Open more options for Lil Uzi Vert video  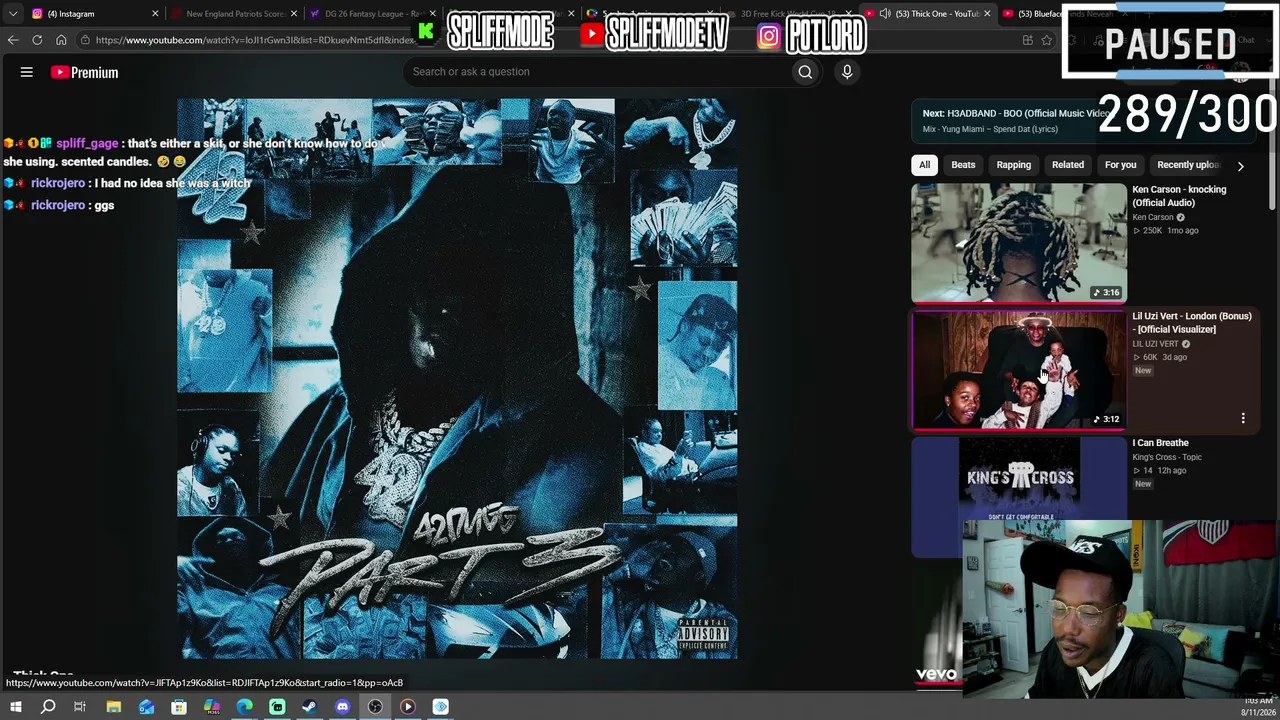tap(1243, 418)
